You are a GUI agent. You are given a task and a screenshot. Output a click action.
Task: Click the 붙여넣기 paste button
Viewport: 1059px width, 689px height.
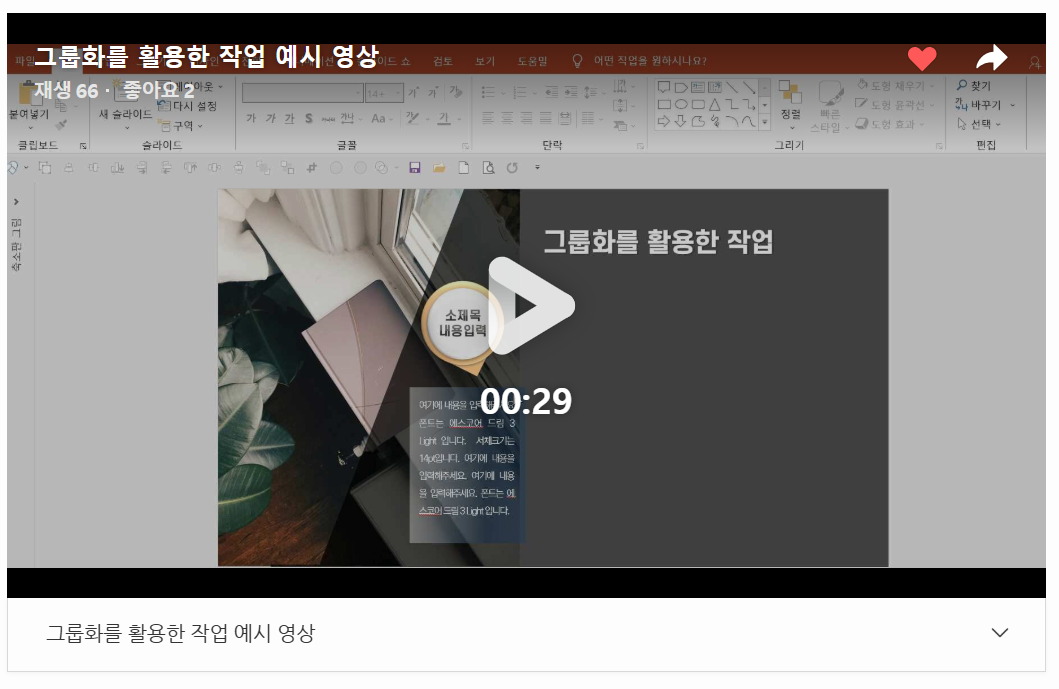pos(29,103)
